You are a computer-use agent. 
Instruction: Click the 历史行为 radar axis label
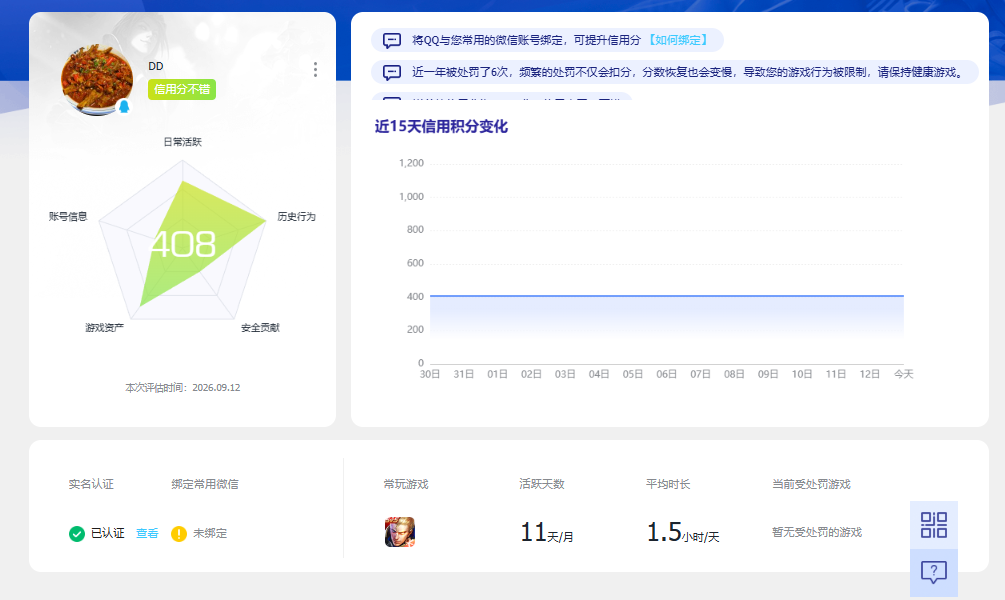pos(296,217)
